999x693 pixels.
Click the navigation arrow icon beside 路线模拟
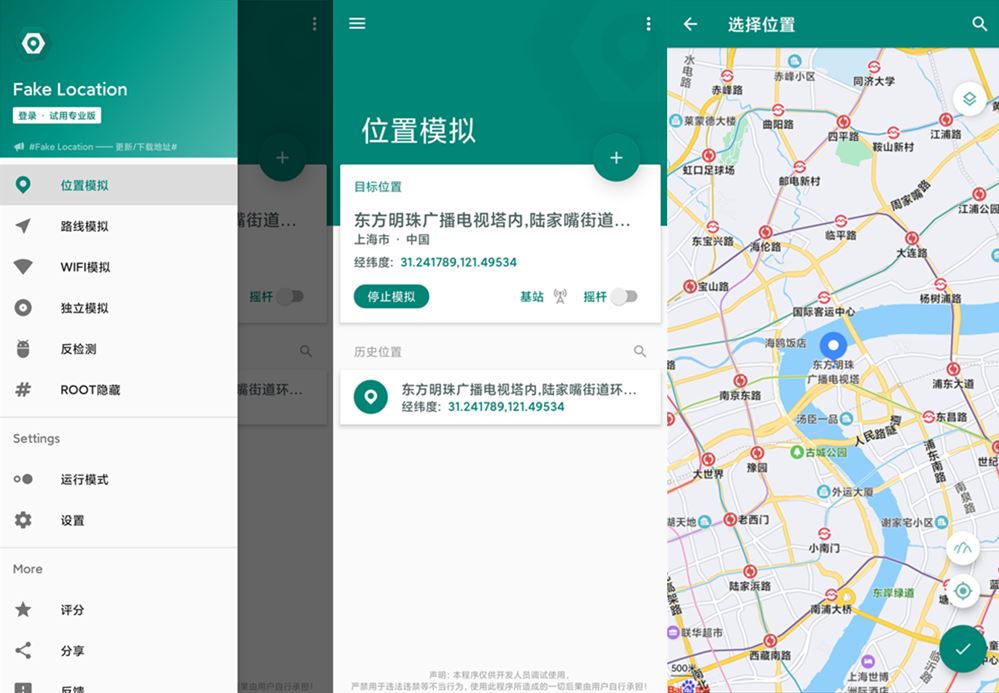(23, 225)
